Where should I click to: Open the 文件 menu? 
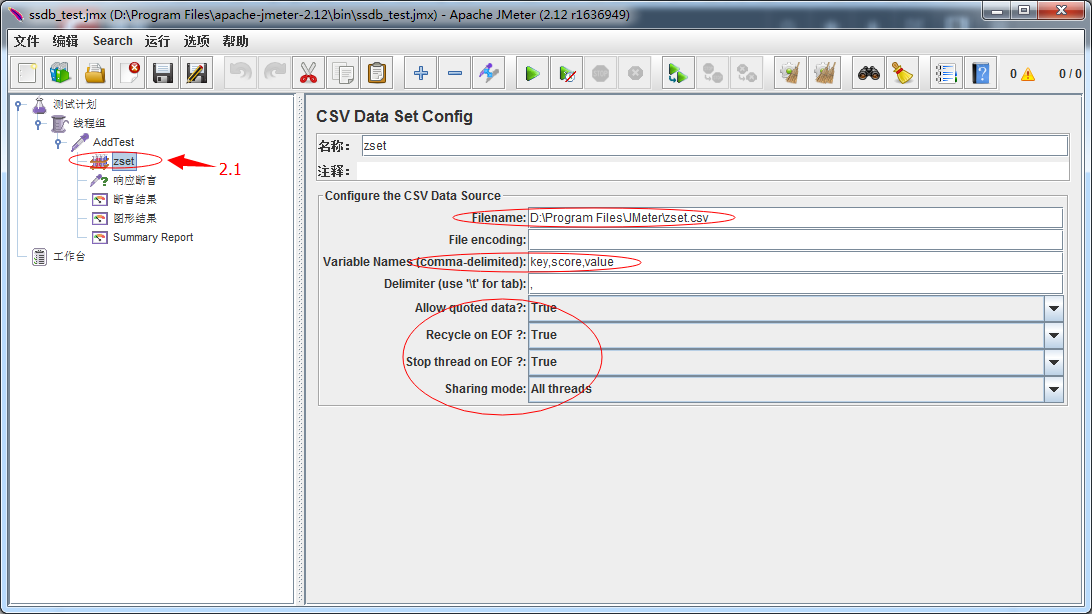click(26, 41)
